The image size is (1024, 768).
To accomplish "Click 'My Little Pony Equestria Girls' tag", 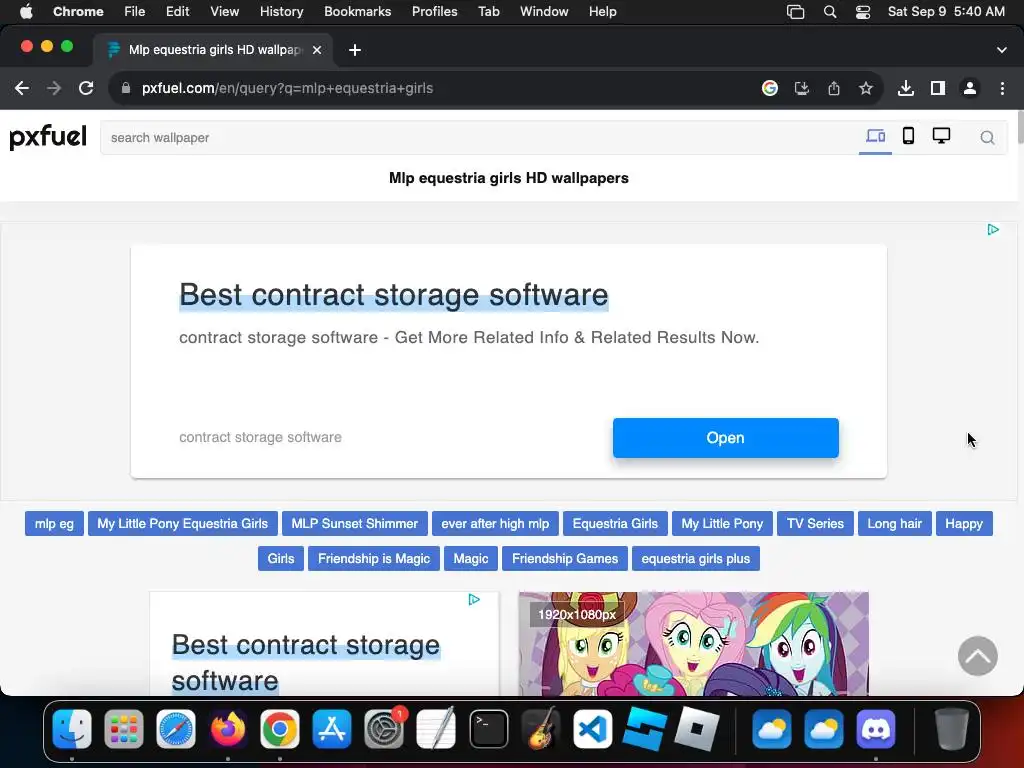I will click(183, 524).
